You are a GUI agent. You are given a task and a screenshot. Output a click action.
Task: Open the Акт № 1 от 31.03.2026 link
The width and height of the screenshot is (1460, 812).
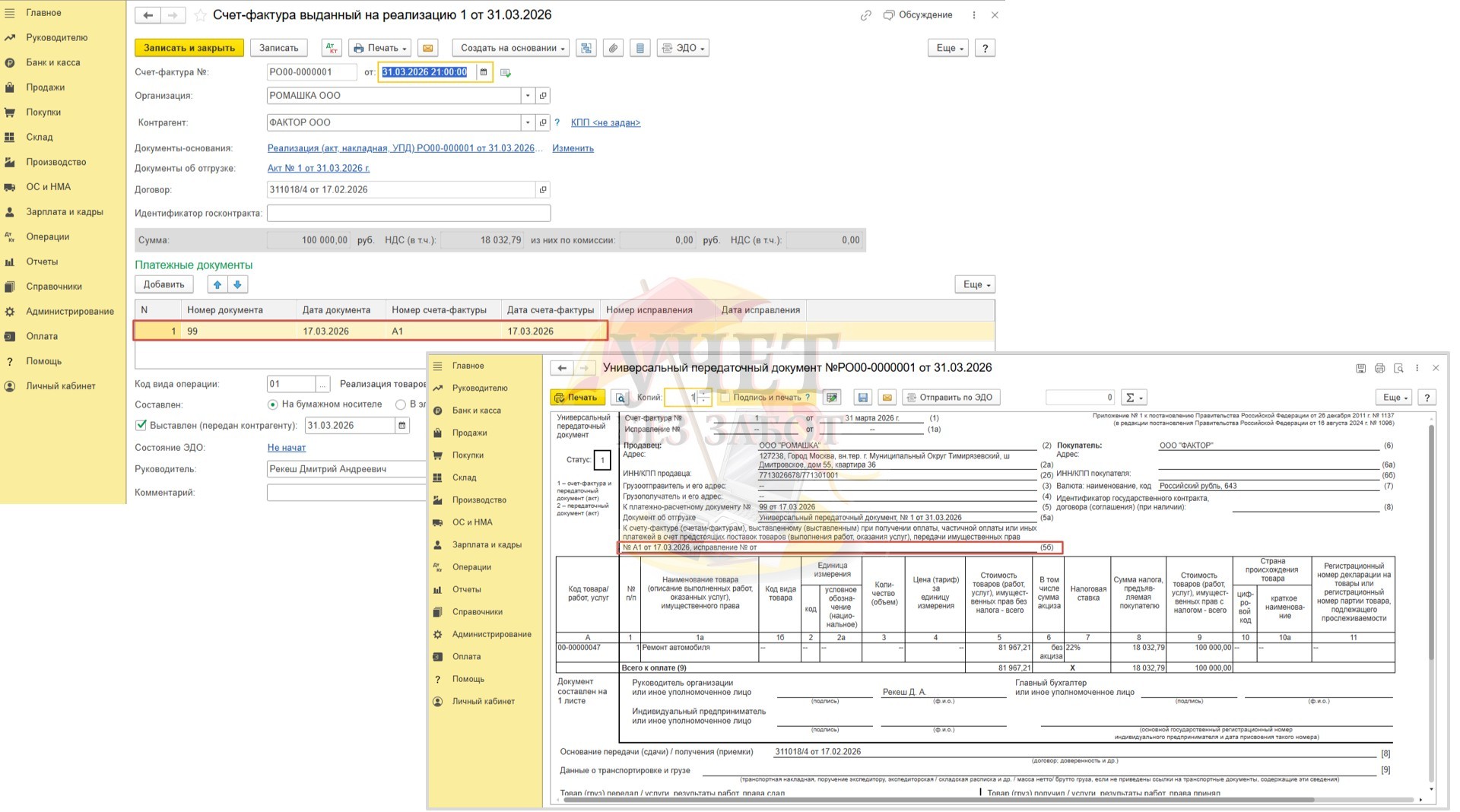(318, 168)
